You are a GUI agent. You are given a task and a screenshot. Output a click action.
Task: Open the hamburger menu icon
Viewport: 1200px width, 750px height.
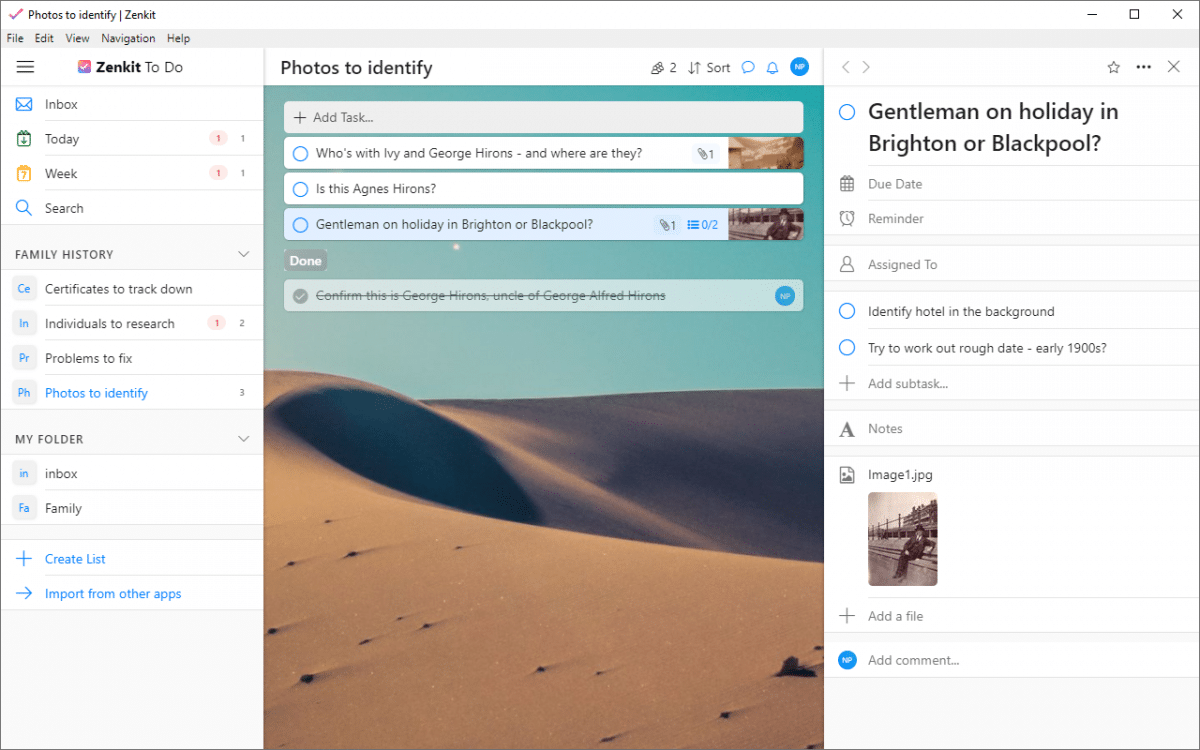(x=25, y=67)
